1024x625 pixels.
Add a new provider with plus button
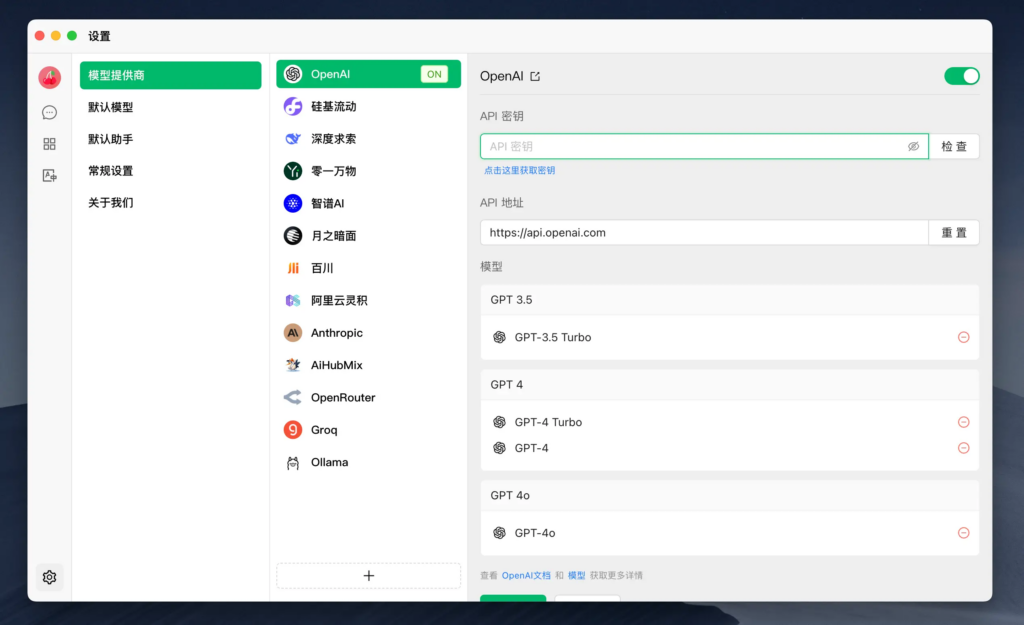(368, 576)
